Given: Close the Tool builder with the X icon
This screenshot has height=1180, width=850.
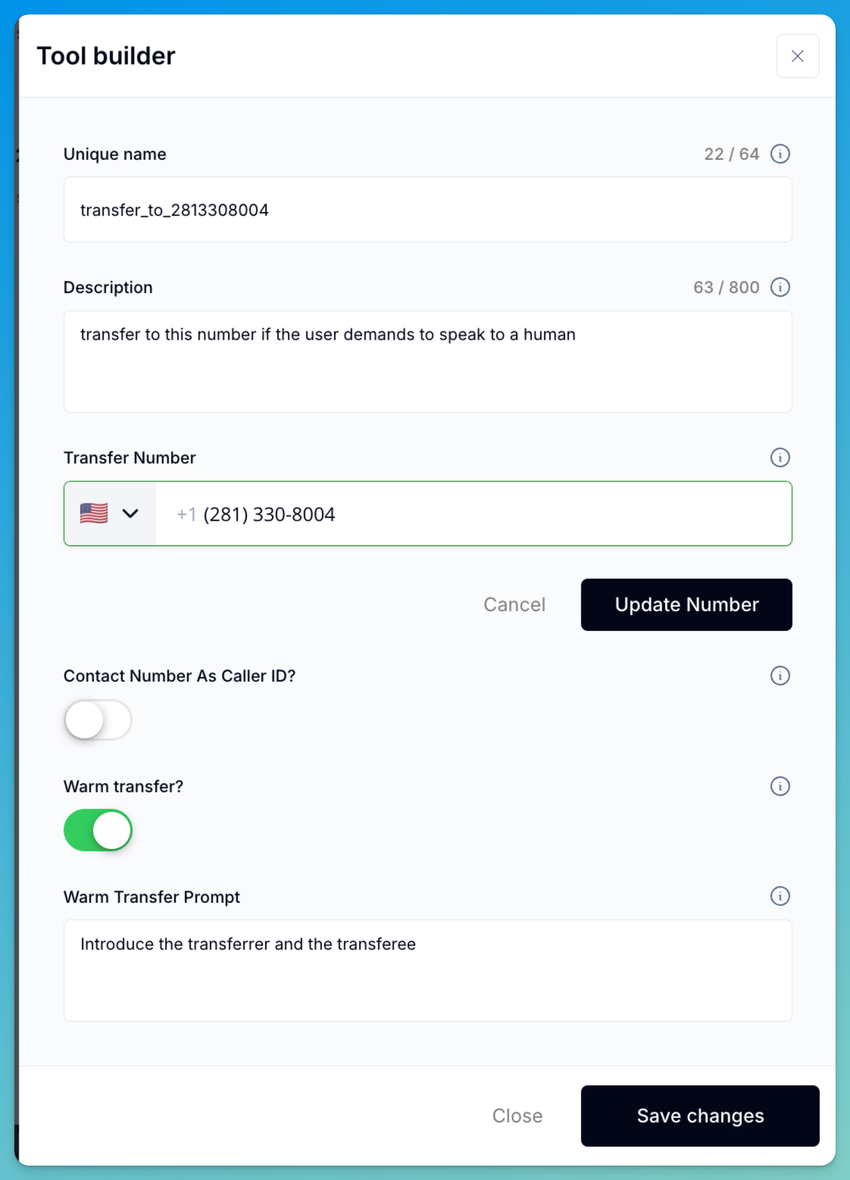Looking at the screenshot, I should pos(797,56).
